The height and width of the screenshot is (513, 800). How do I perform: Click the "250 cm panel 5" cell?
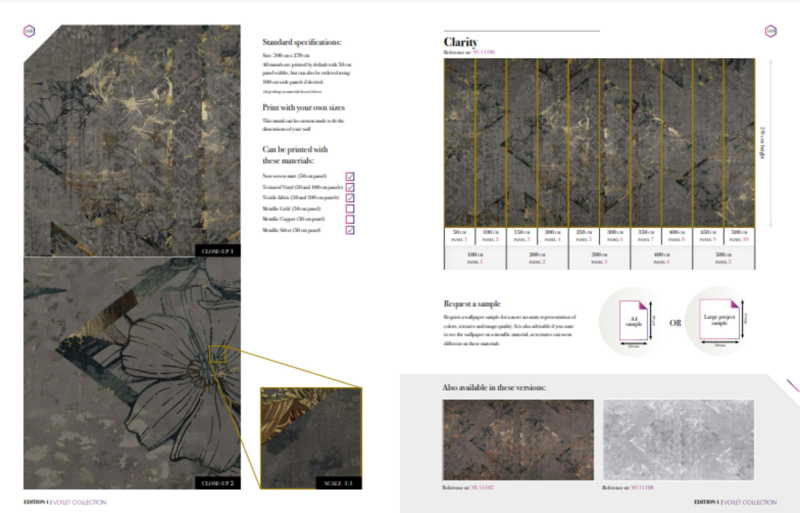584,236
